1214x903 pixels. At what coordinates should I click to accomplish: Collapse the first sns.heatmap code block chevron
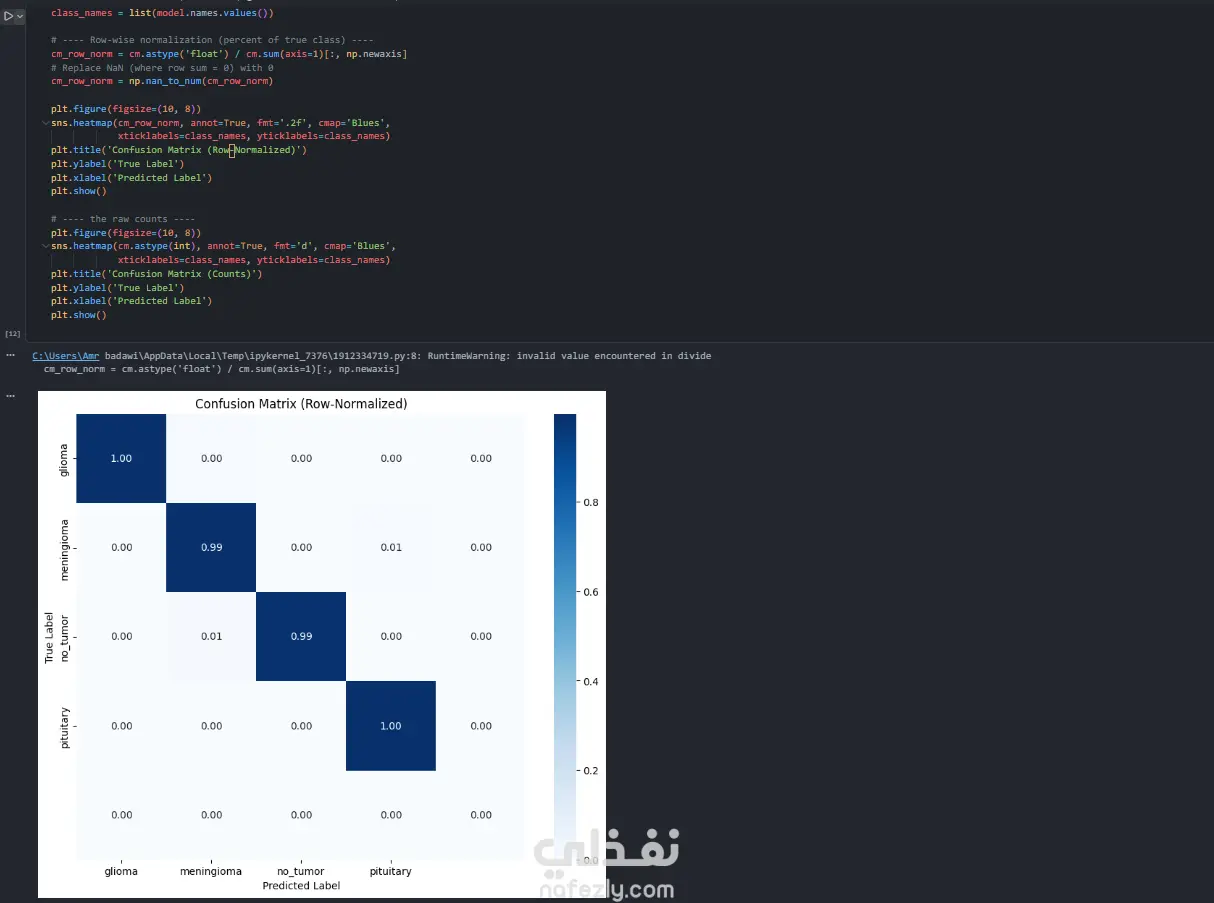coord(45,122)
